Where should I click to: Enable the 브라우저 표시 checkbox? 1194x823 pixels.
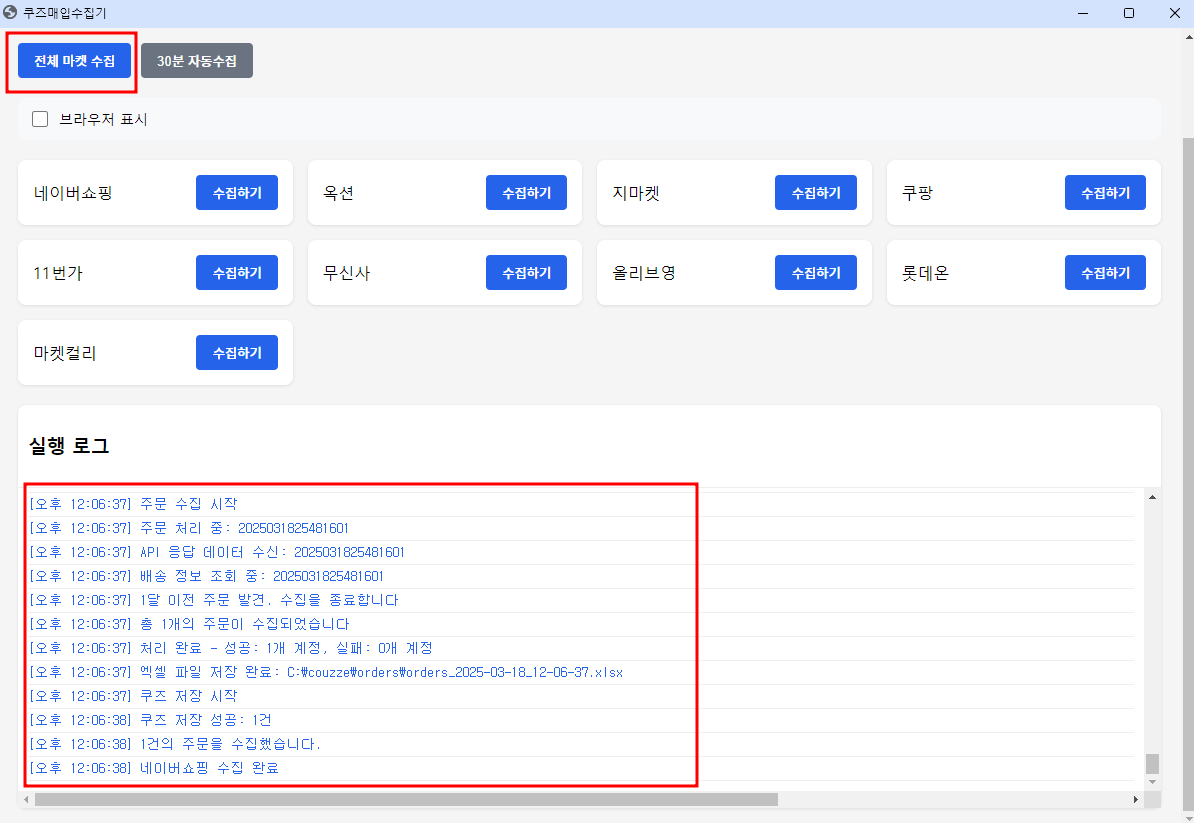pyautogui.click(x=40, y=119)
